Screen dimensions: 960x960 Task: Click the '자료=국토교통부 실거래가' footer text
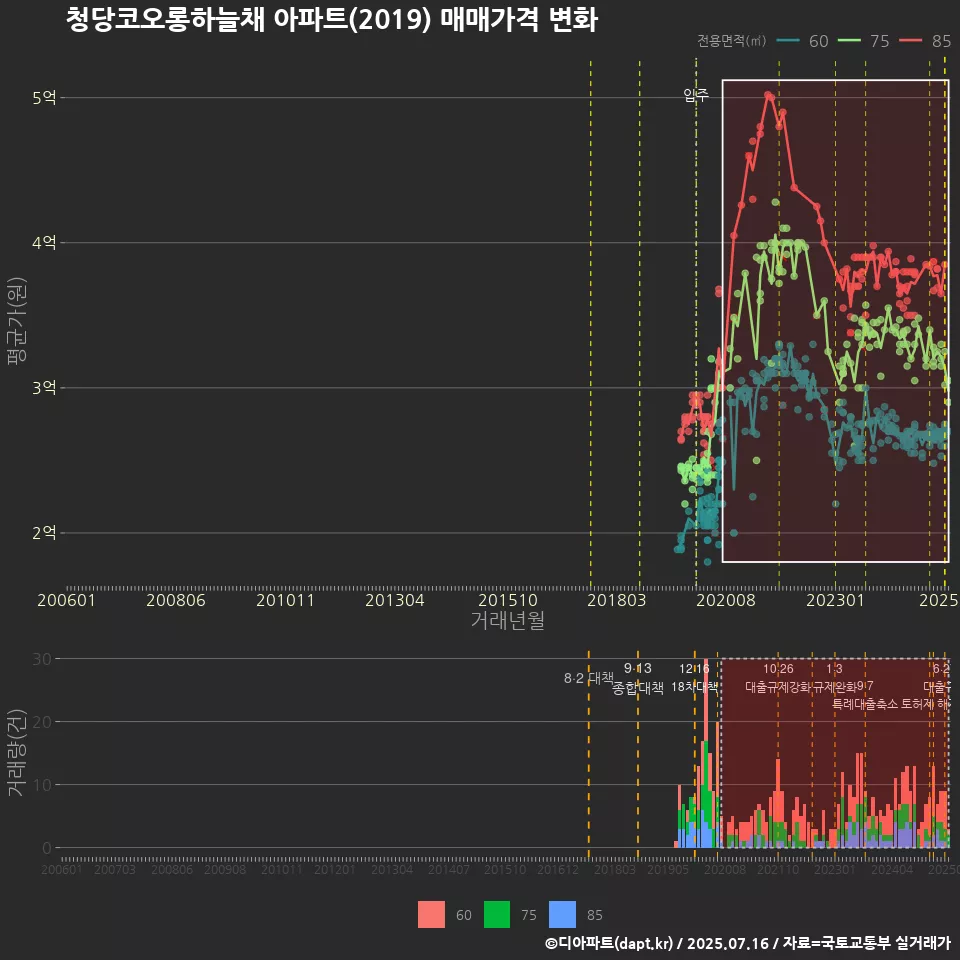(866, 943)
